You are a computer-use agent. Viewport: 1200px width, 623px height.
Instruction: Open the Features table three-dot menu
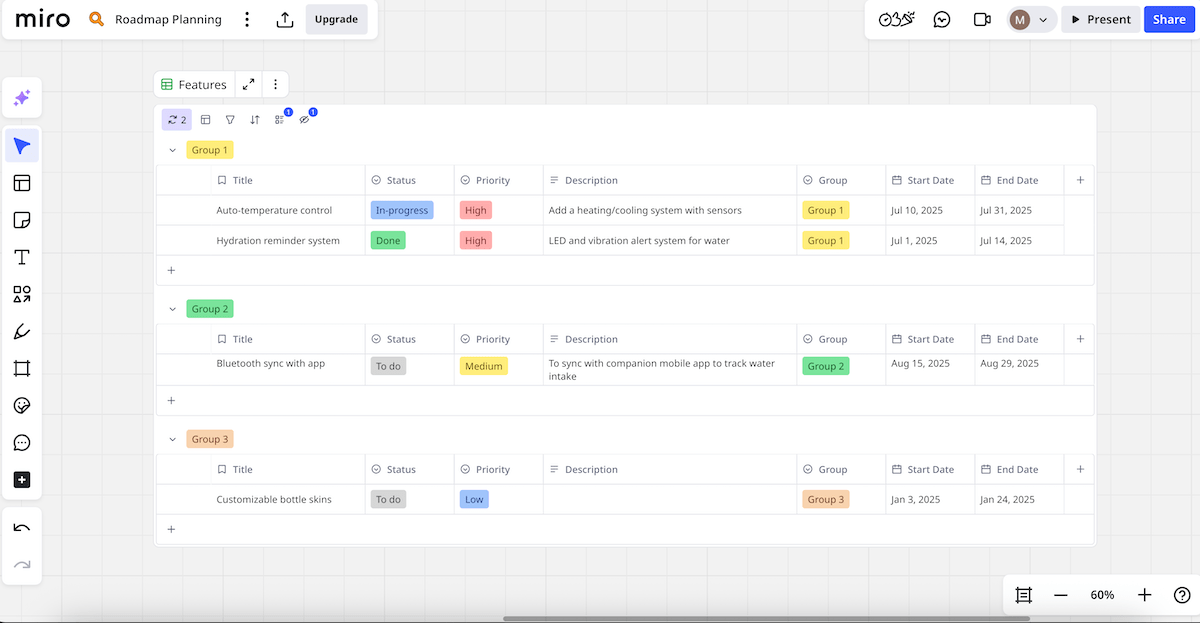[275, 85]
